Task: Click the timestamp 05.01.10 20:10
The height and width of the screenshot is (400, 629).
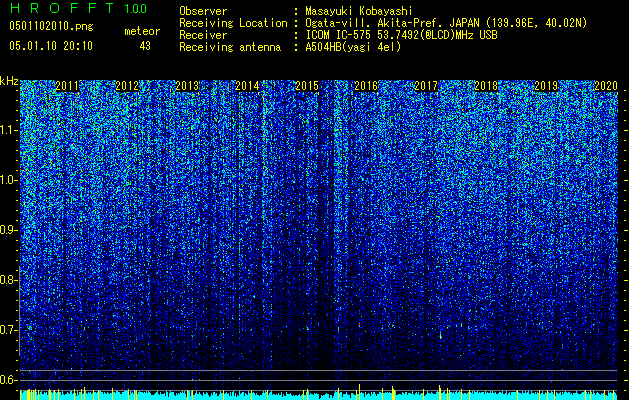Action: coord(51,46)
